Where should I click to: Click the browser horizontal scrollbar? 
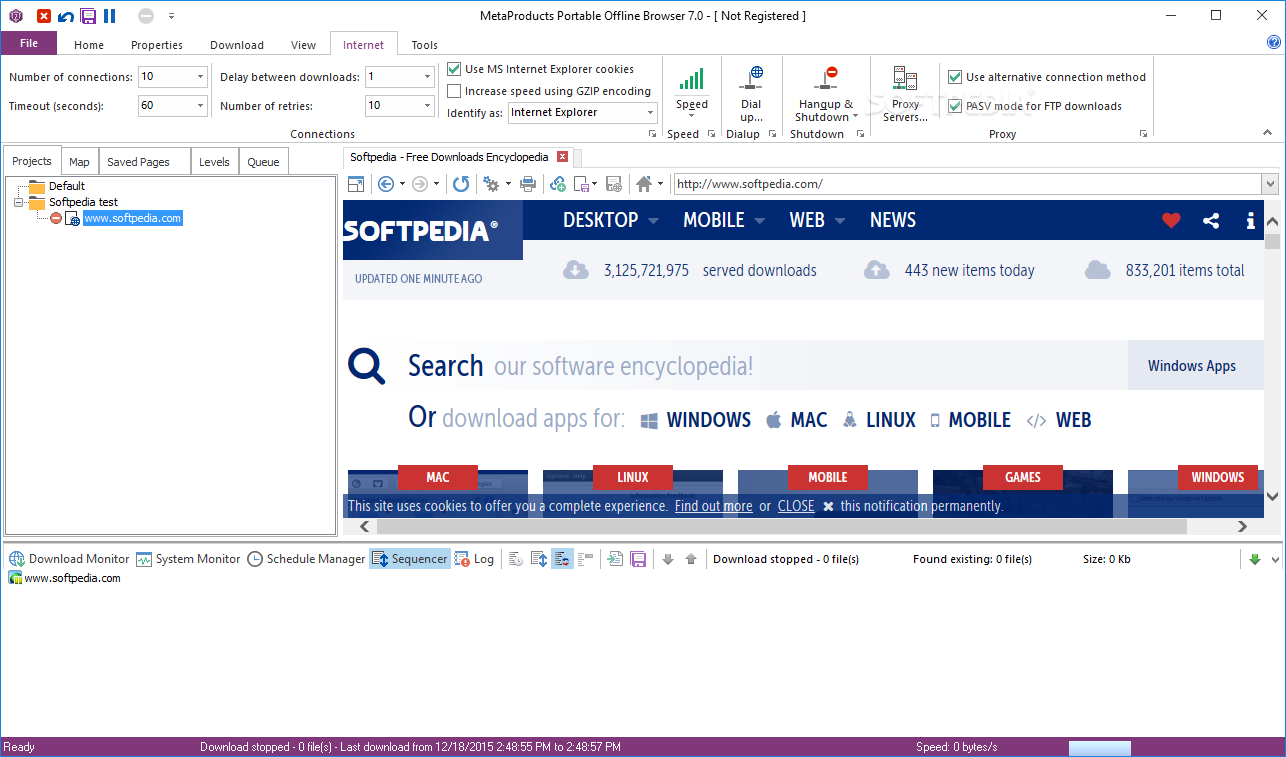pos(781,526)
